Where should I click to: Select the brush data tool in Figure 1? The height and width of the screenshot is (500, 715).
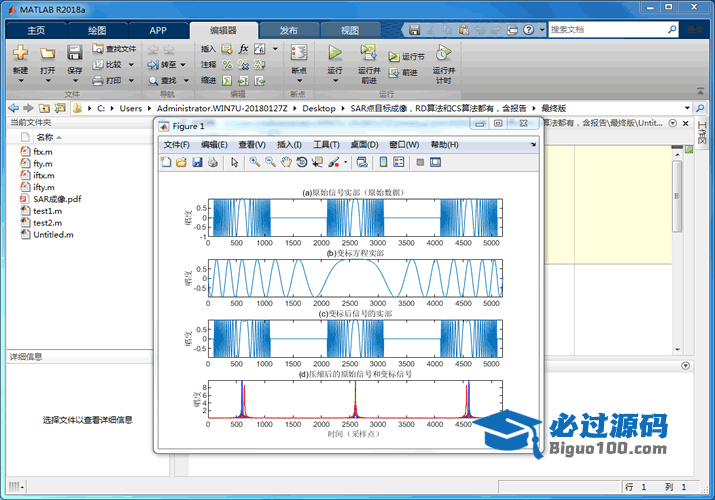[334, 162]
